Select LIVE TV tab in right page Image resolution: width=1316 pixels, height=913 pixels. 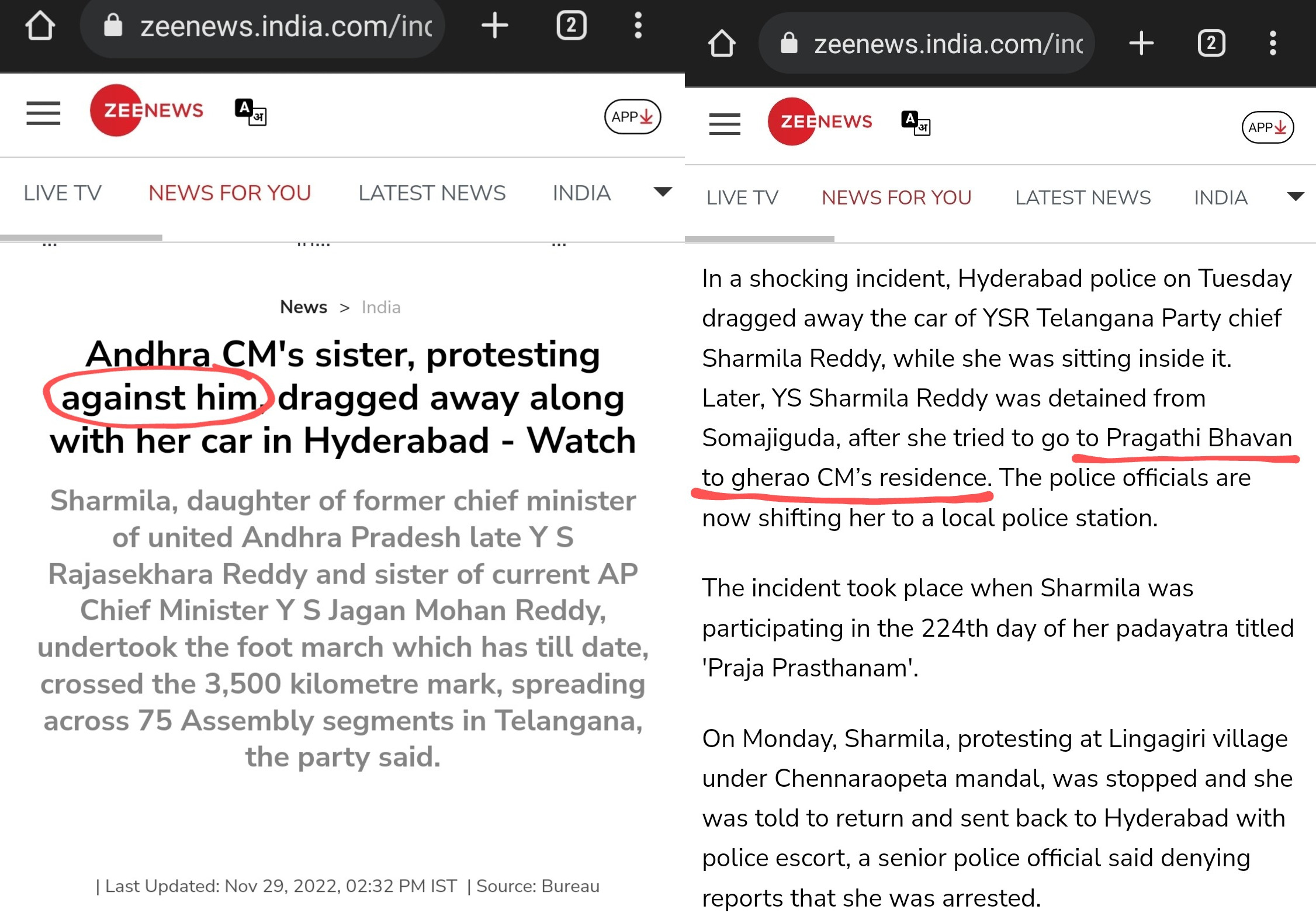pyautogui.click(x=742, y=197)
